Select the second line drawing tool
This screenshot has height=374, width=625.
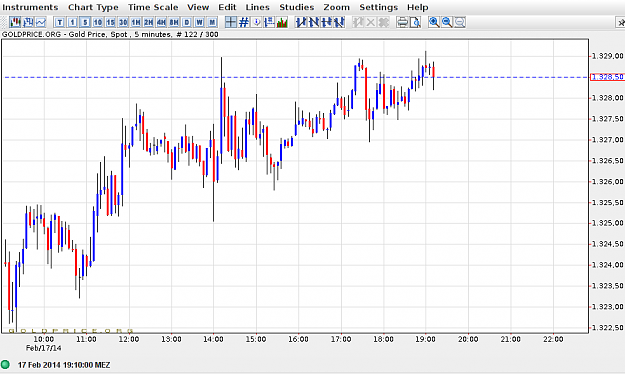coord(314,22)
